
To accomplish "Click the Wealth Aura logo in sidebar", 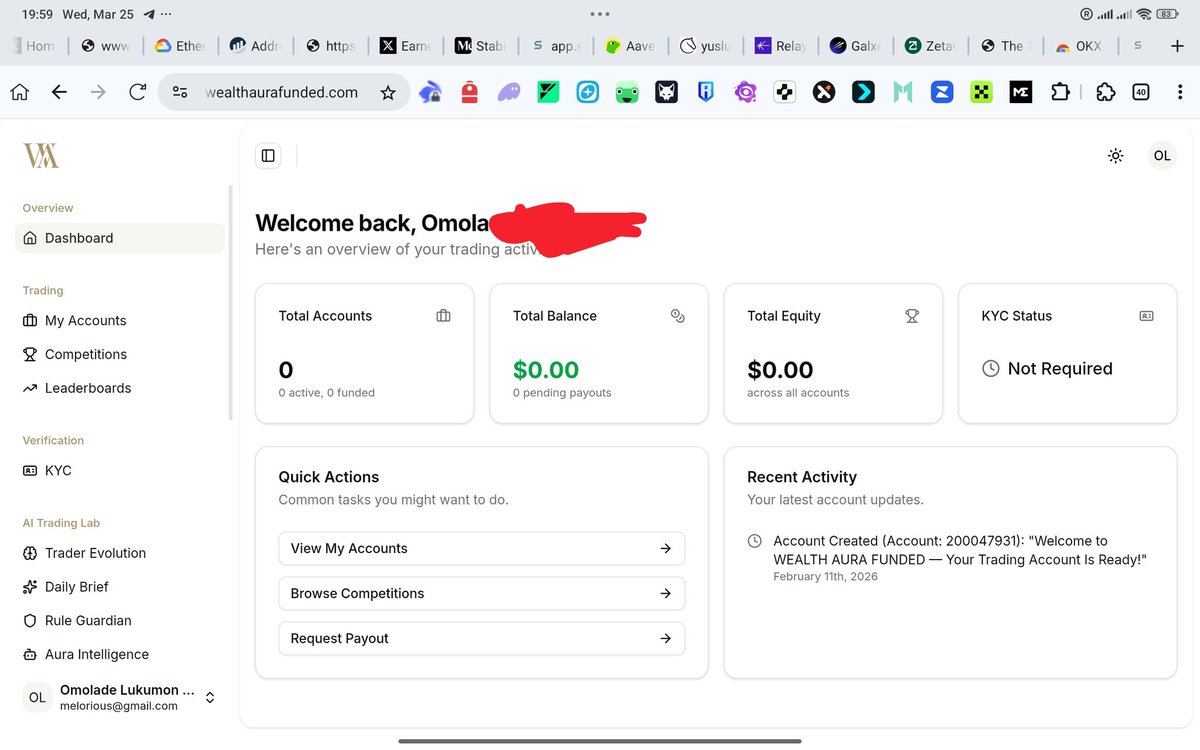I will click(x=41, y=155).
